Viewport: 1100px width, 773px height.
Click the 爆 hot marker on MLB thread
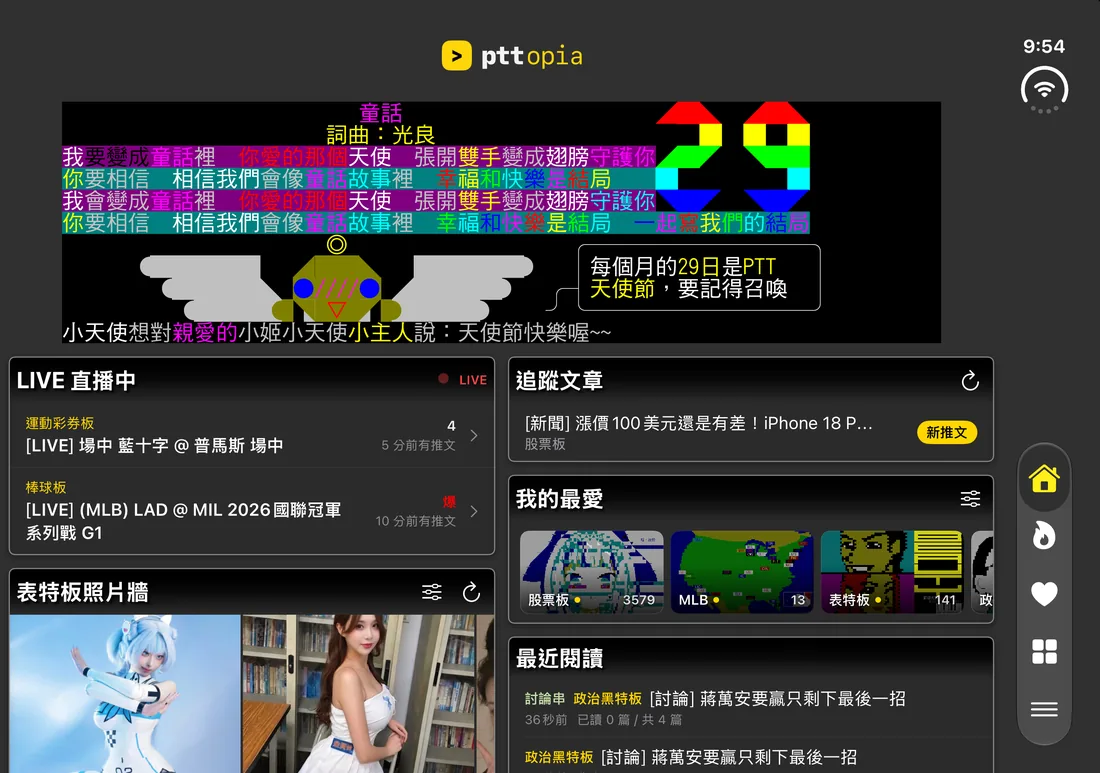tap(449, 502)
